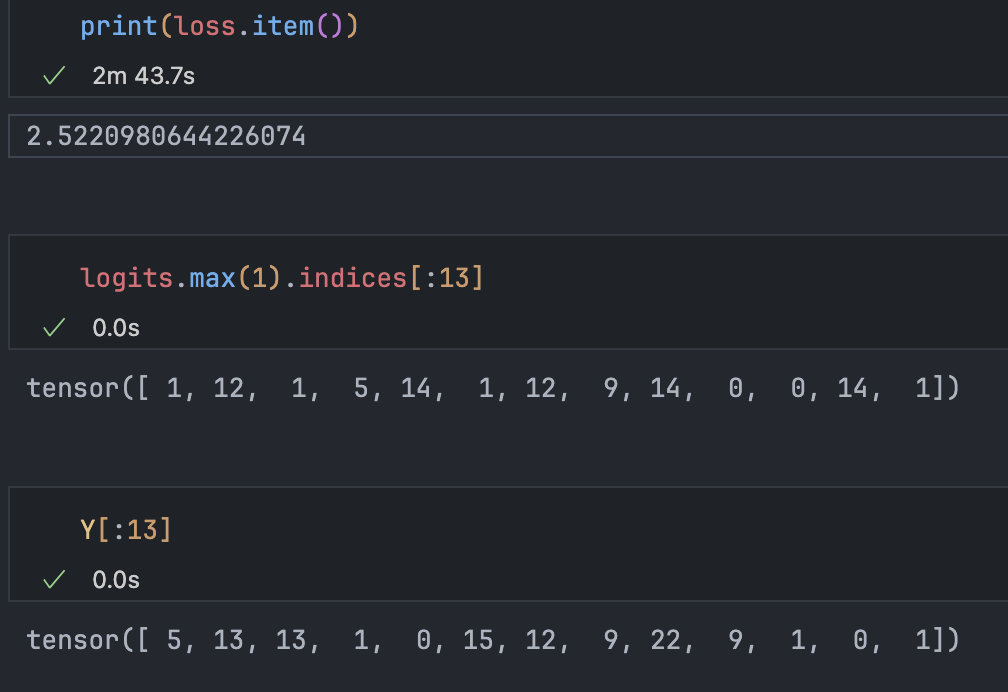Click the slice number 13 after indices
This screenshot has height=692, width=1008.
tap(453, 278)
